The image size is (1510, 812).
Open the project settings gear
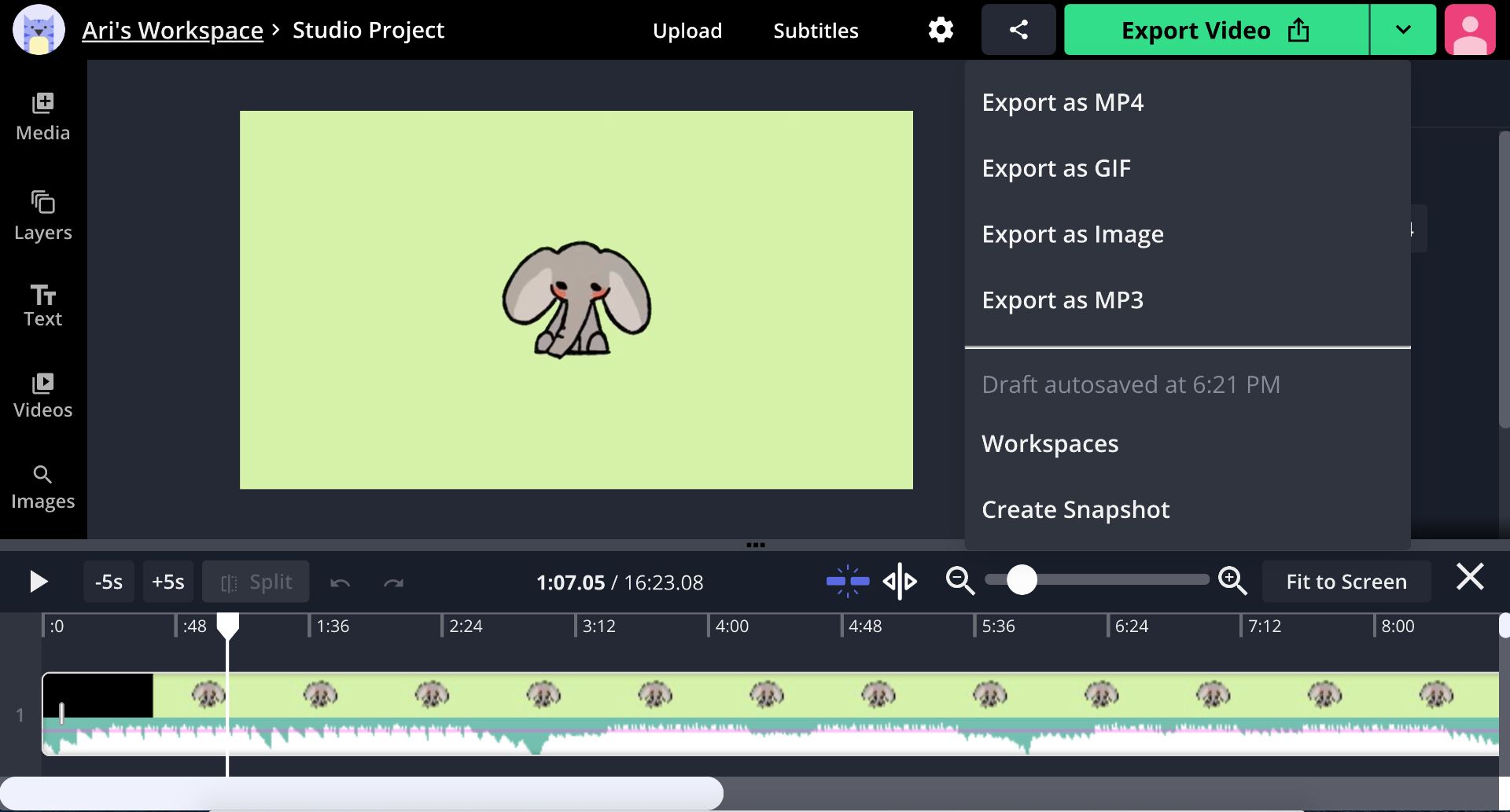click(x=941, y=29)
